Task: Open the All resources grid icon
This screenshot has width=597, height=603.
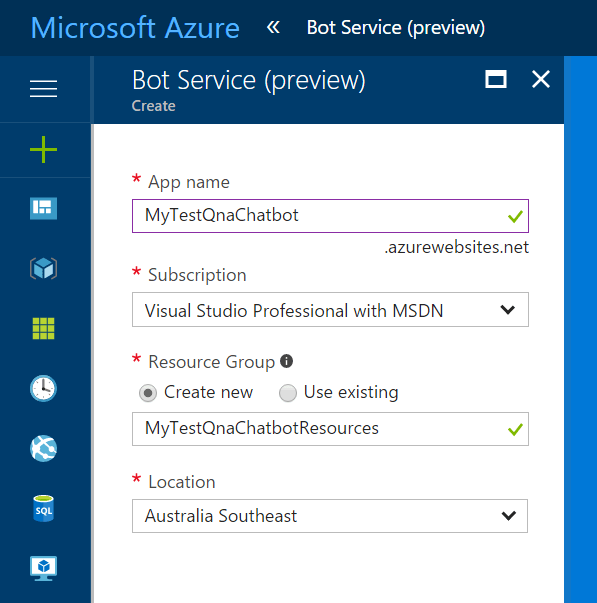Action: (43, 328)
